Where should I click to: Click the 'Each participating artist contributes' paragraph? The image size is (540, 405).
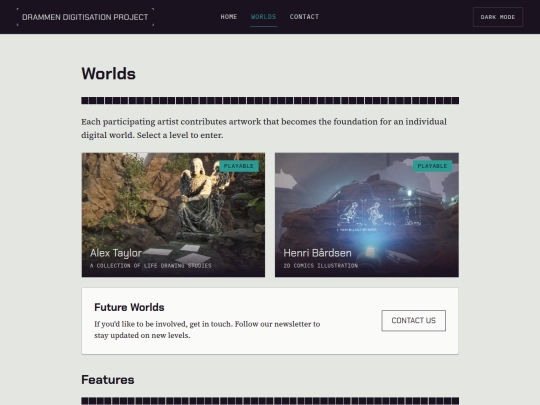pyautogui.click(x=264, y=128)
